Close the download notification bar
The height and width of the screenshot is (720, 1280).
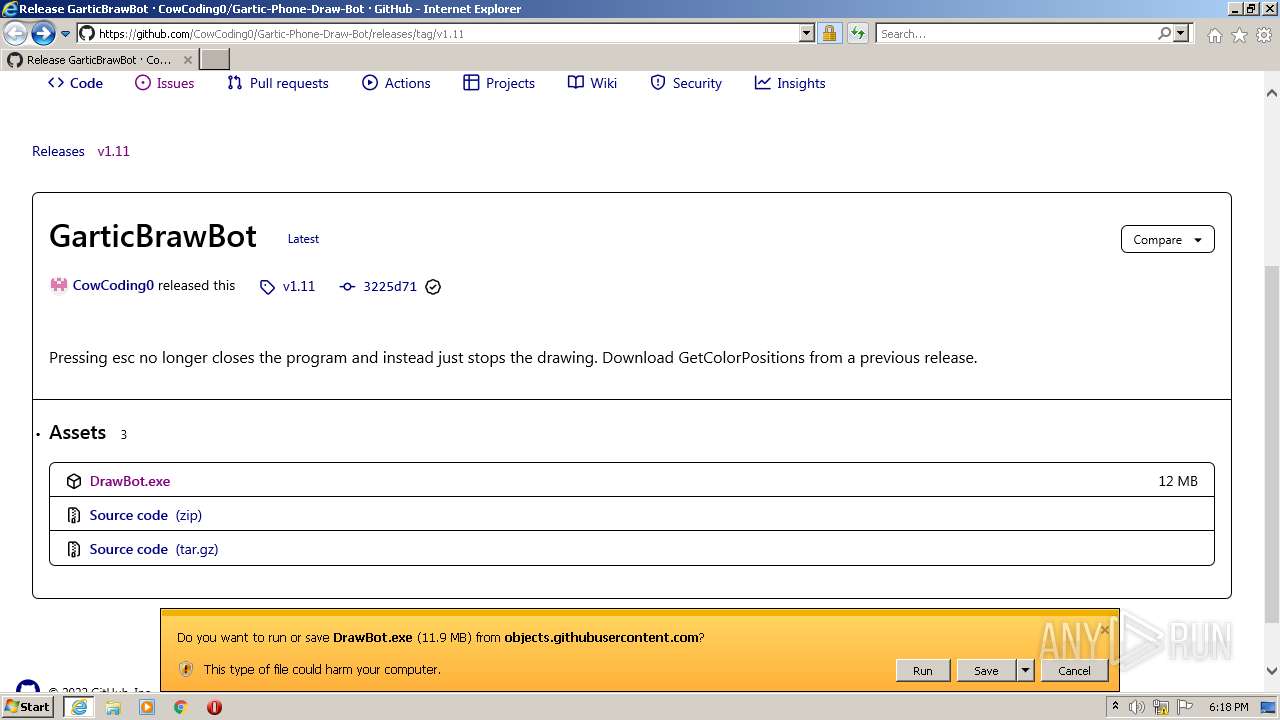coord(1104,630)
